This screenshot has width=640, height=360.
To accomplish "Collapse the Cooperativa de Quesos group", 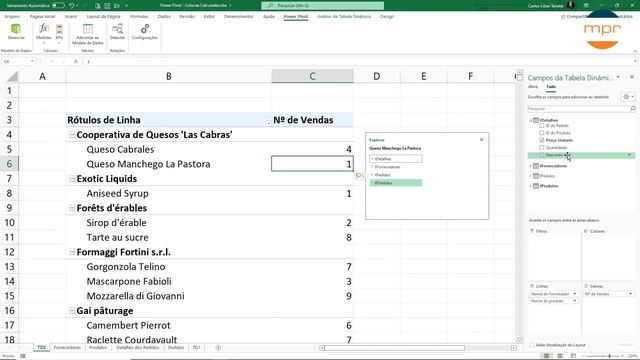I will pyautogui.click(x=72, y=135).
